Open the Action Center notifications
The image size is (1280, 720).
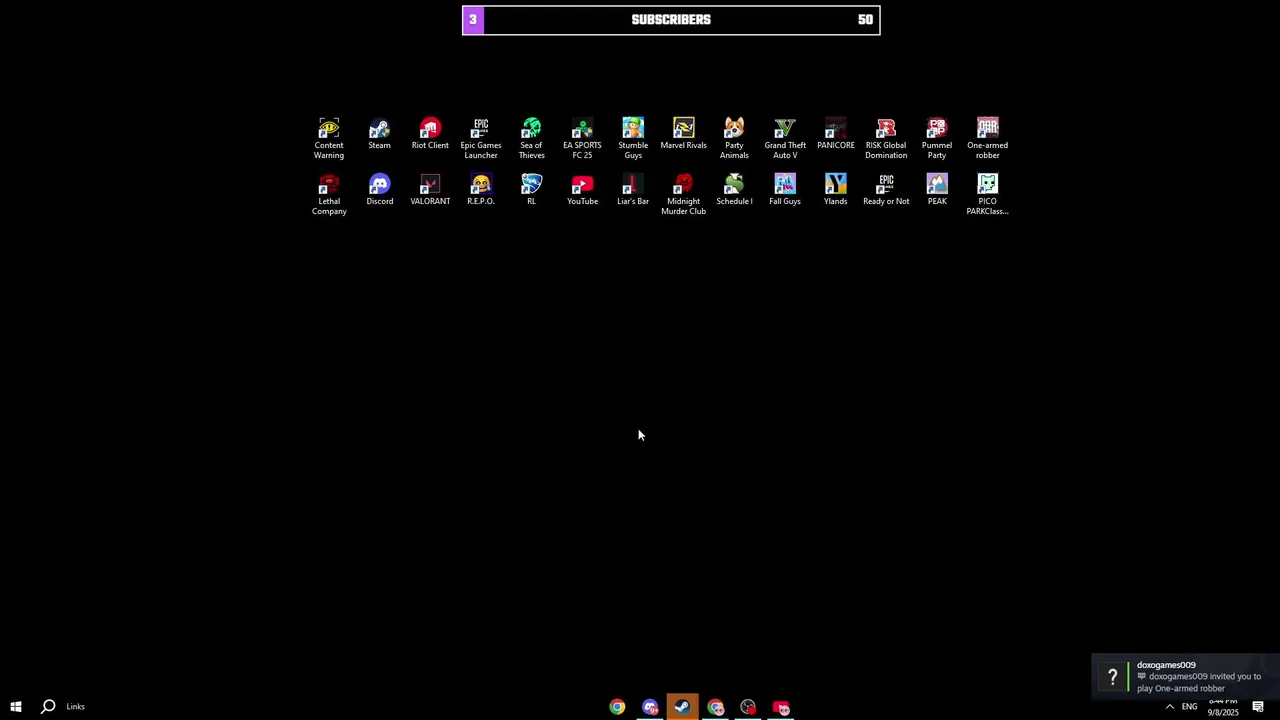(1258, 707)
